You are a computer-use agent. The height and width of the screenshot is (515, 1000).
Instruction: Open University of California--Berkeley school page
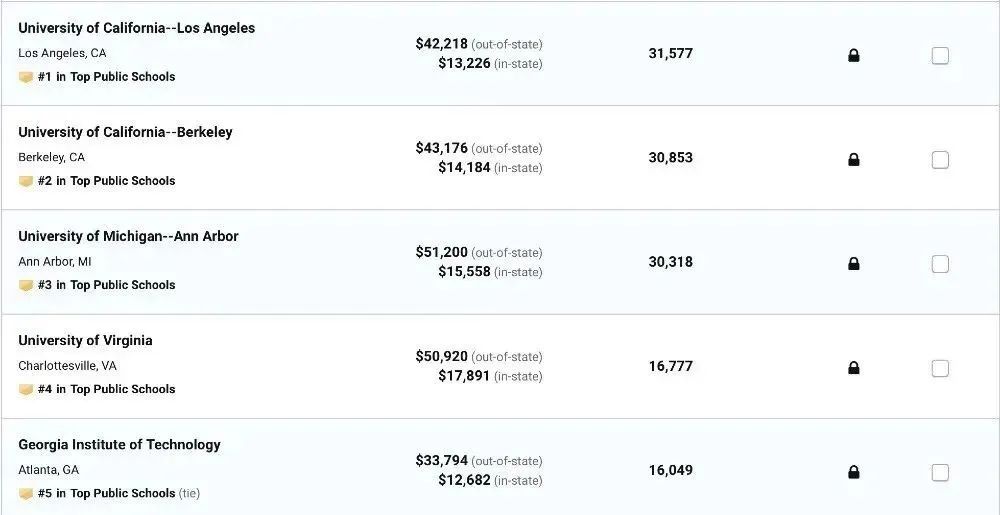(x=125, y=132)
